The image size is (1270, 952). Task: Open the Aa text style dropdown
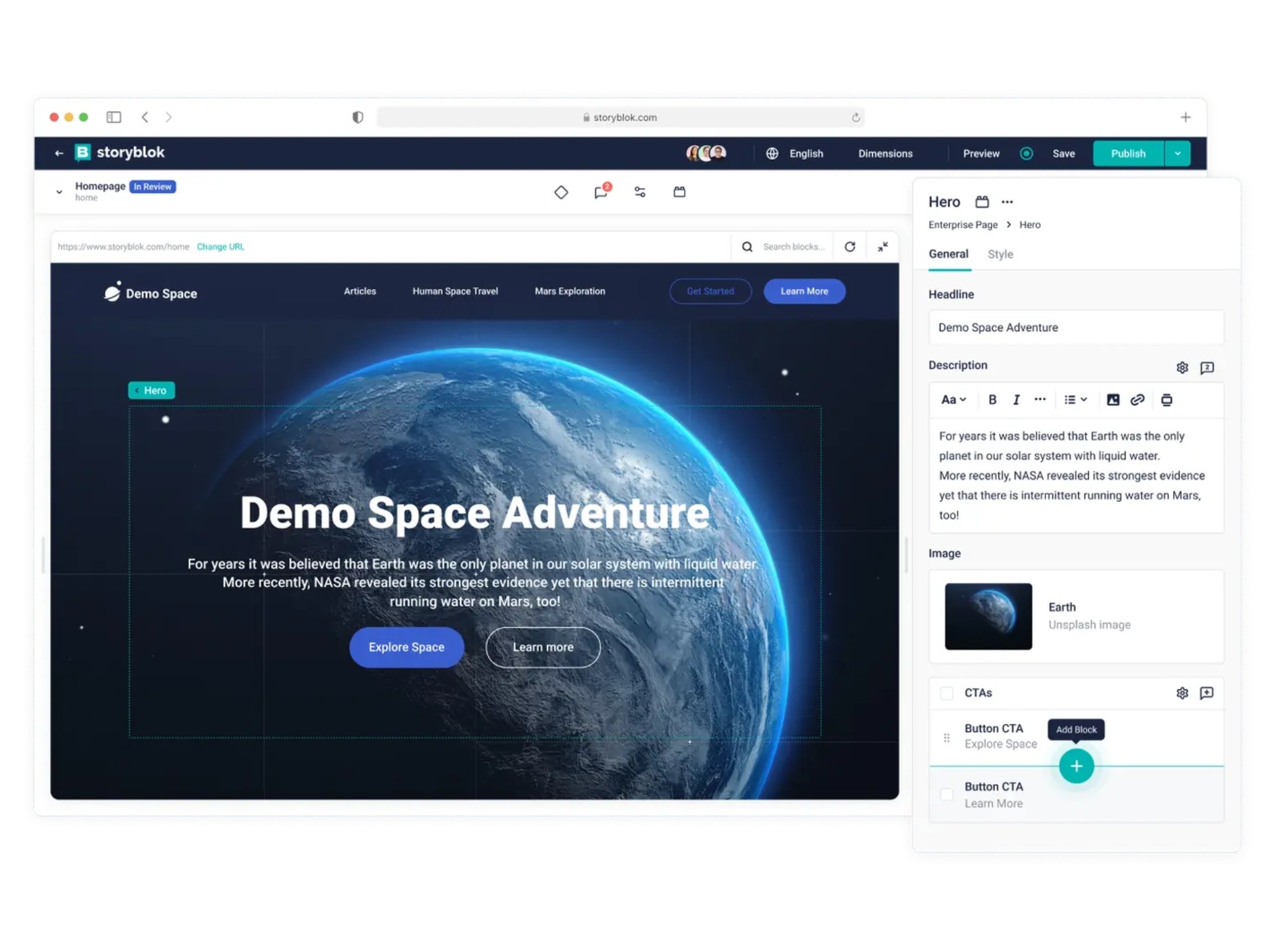(952, 400)
